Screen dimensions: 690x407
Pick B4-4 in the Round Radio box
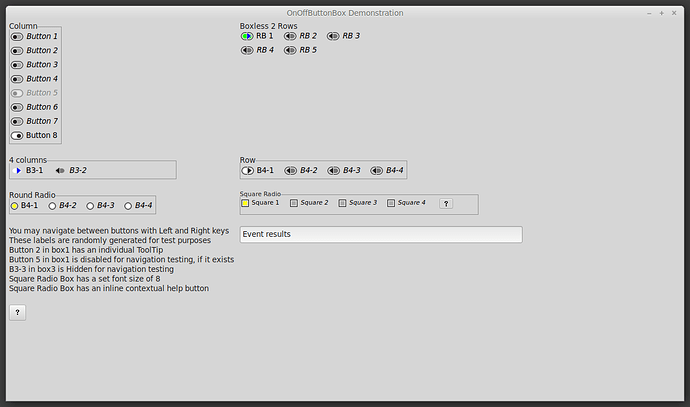(138, 205)
